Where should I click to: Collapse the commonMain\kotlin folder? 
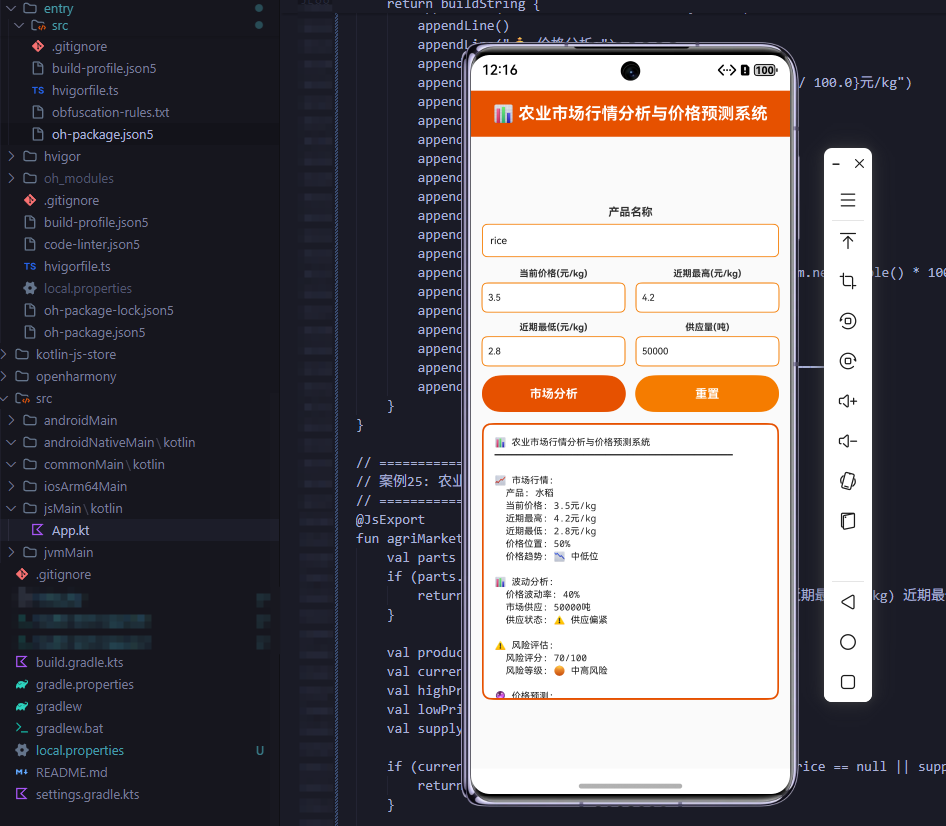11,464
